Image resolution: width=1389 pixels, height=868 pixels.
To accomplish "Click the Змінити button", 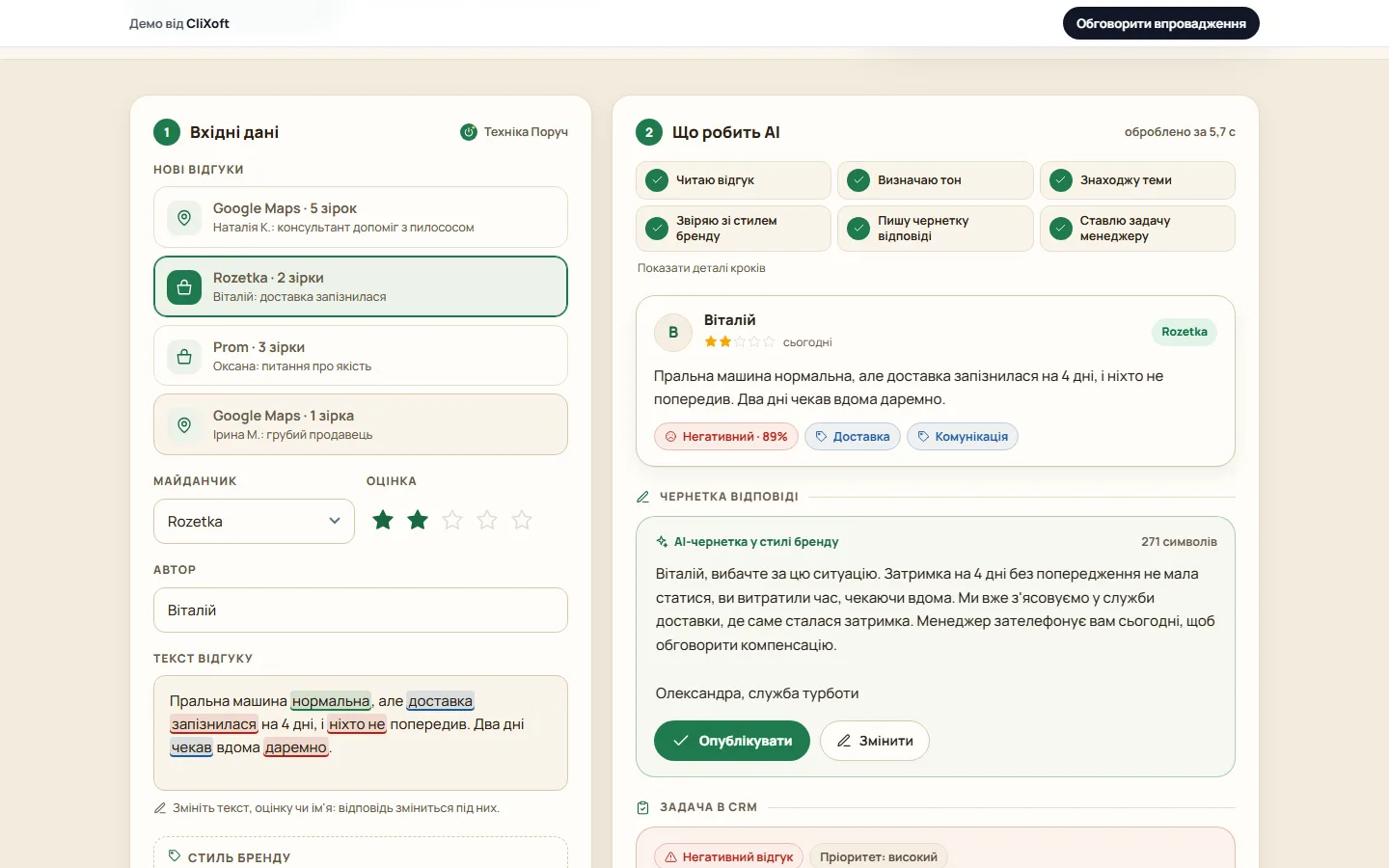I will [875, 741].
